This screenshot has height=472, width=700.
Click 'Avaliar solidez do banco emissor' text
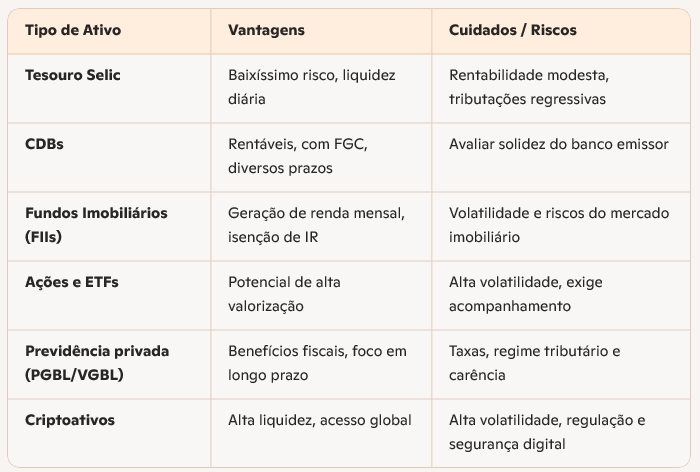(559, 144)
